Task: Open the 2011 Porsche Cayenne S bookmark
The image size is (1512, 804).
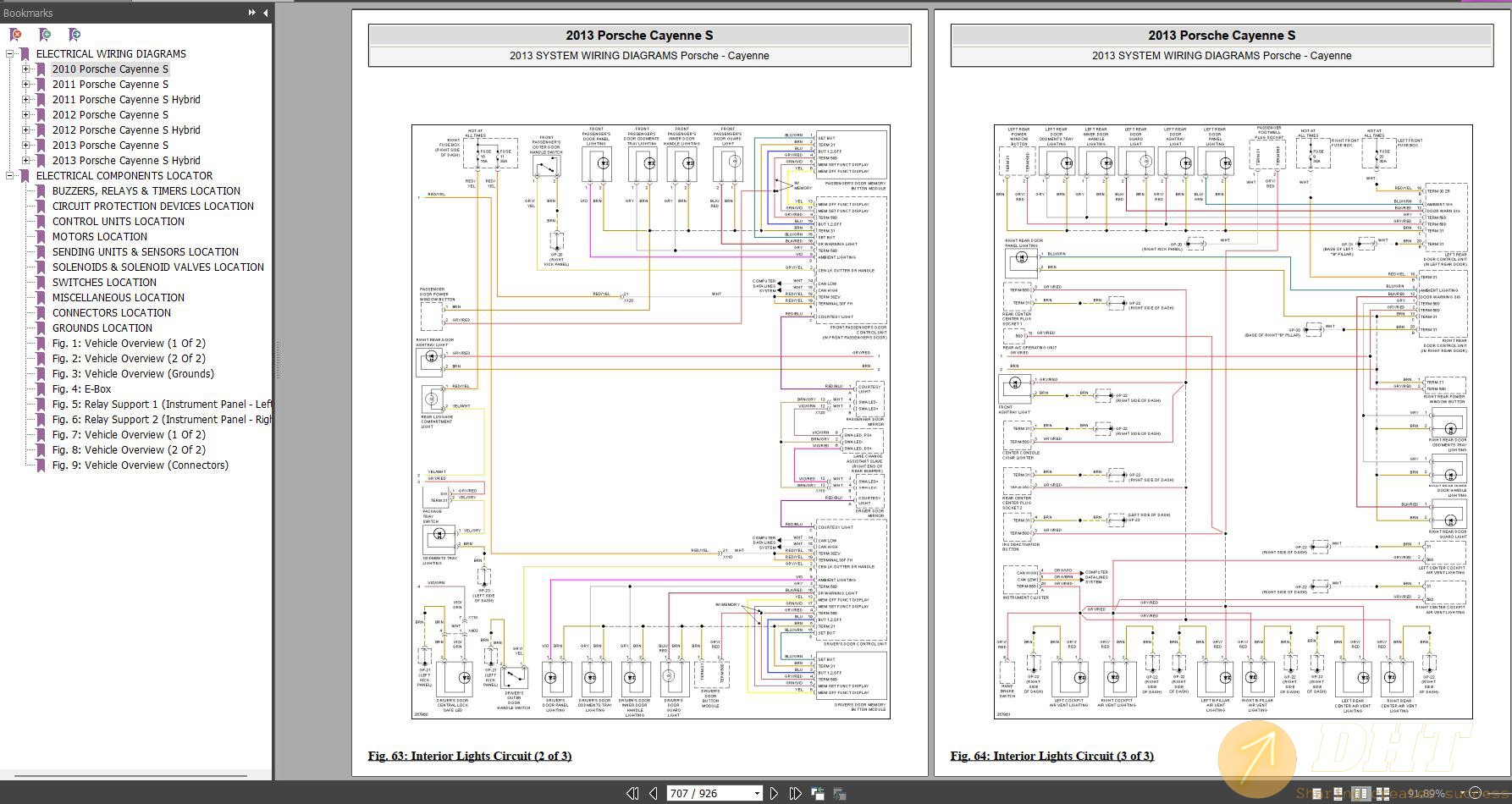Action: 110,85
